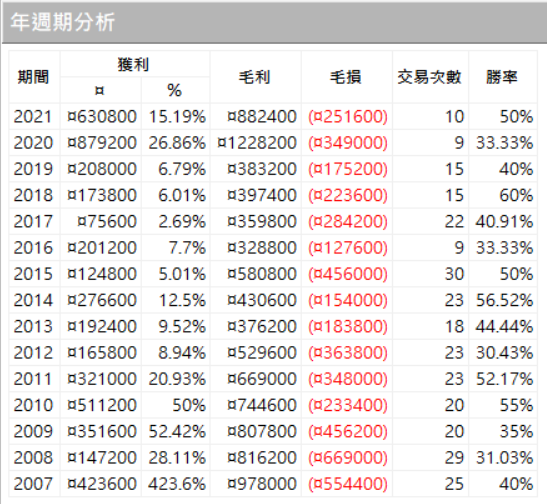547x504 pixels.
Task: Select the 2015 period cell
Action: coord(33,274)
